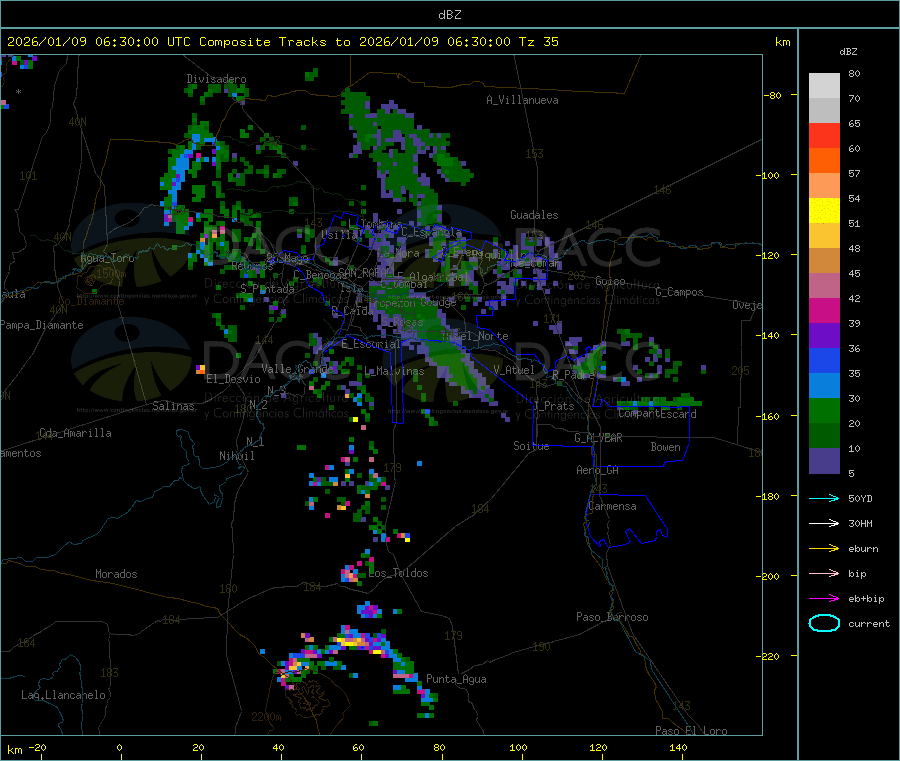Click the 'A_Villanueva' map label

tap(522, 100)
